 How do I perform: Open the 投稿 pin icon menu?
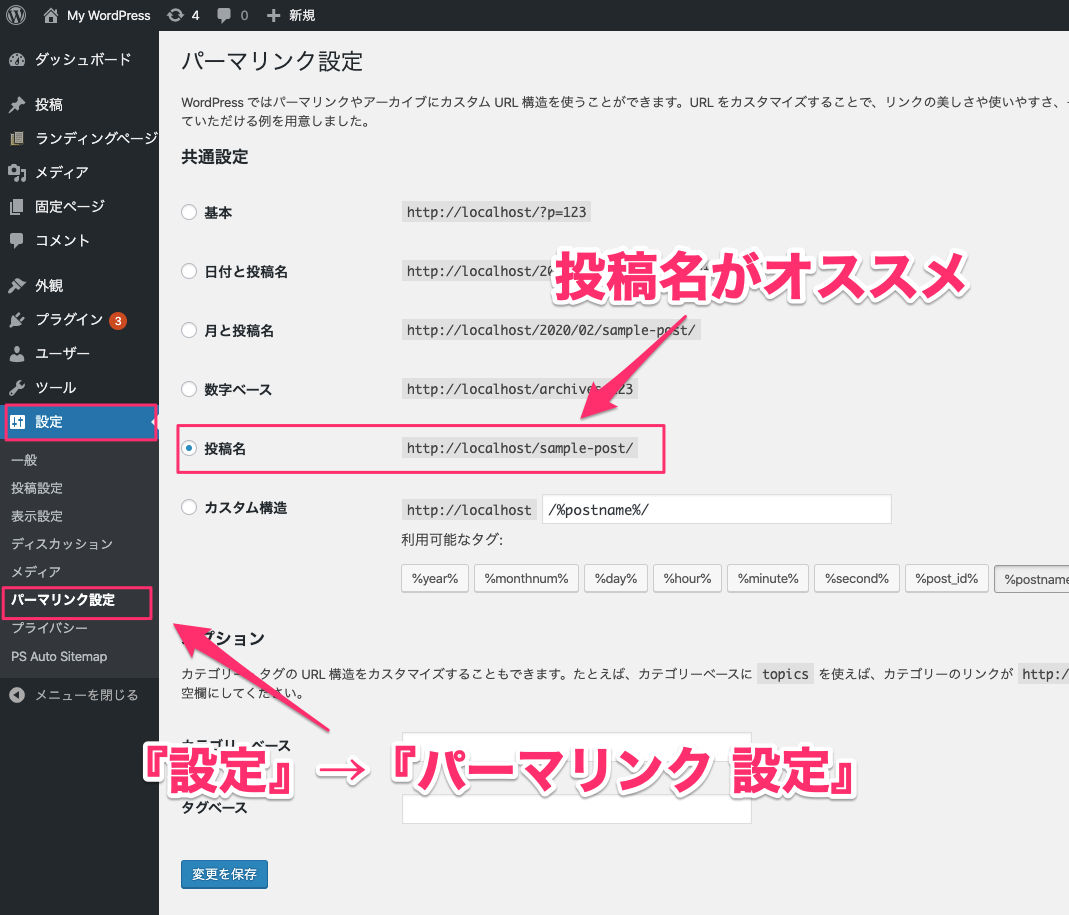(x=17, y=105)
